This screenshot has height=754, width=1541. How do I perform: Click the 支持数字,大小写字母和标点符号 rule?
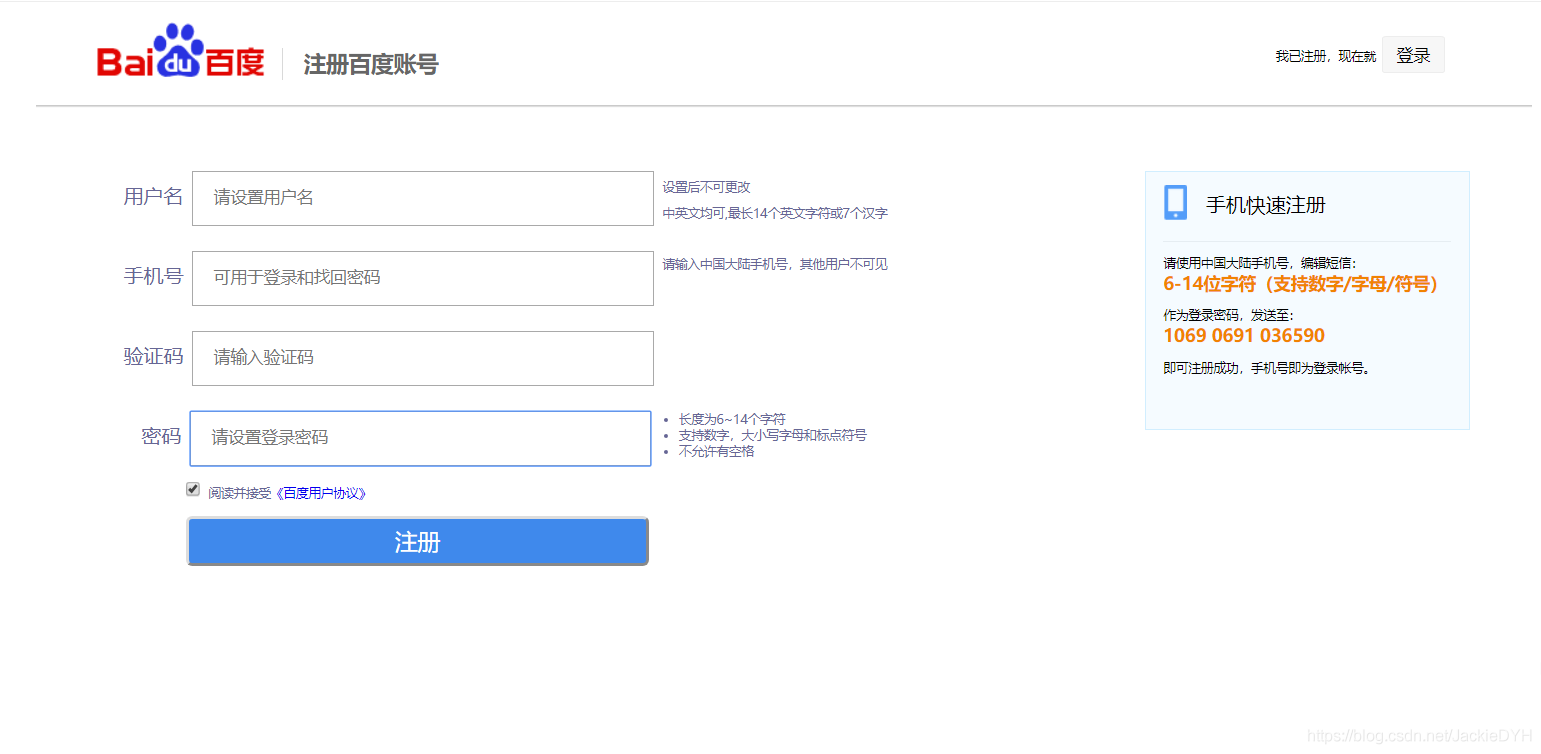pyautogui.click(x=772, y=435)
